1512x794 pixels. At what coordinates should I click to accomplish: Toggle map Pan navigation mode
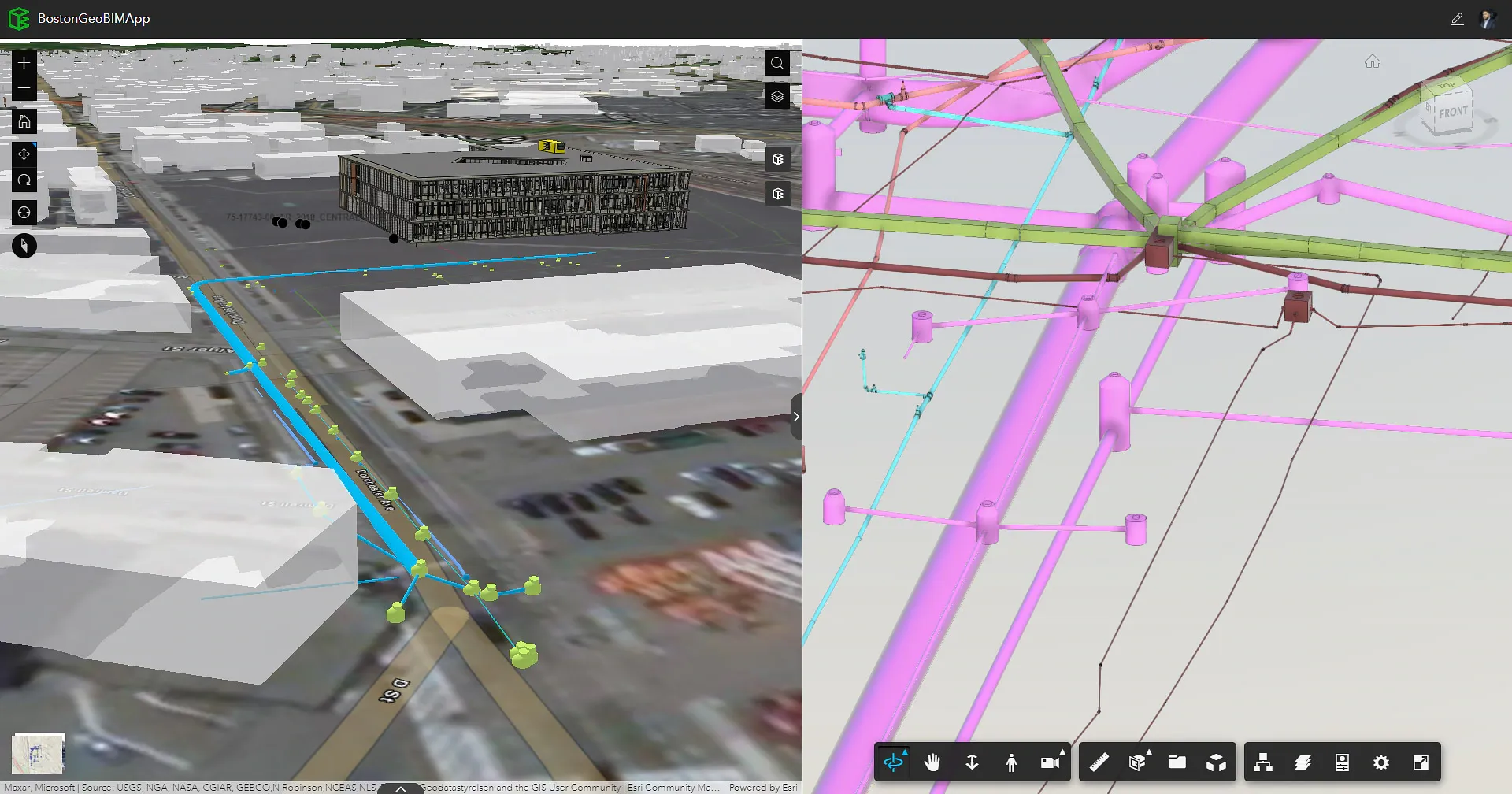click(24, 154)
